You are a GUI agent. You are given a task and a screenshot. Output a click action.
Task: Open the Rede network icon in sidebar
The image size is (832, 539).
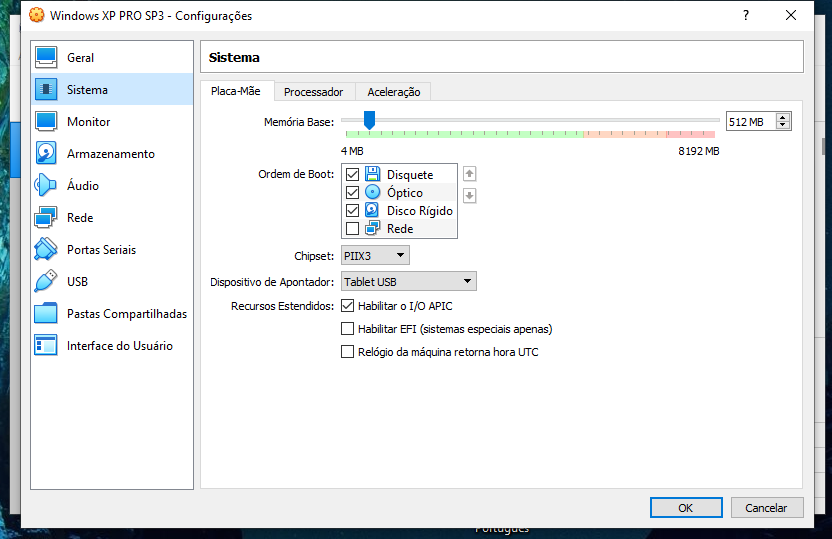46,218
